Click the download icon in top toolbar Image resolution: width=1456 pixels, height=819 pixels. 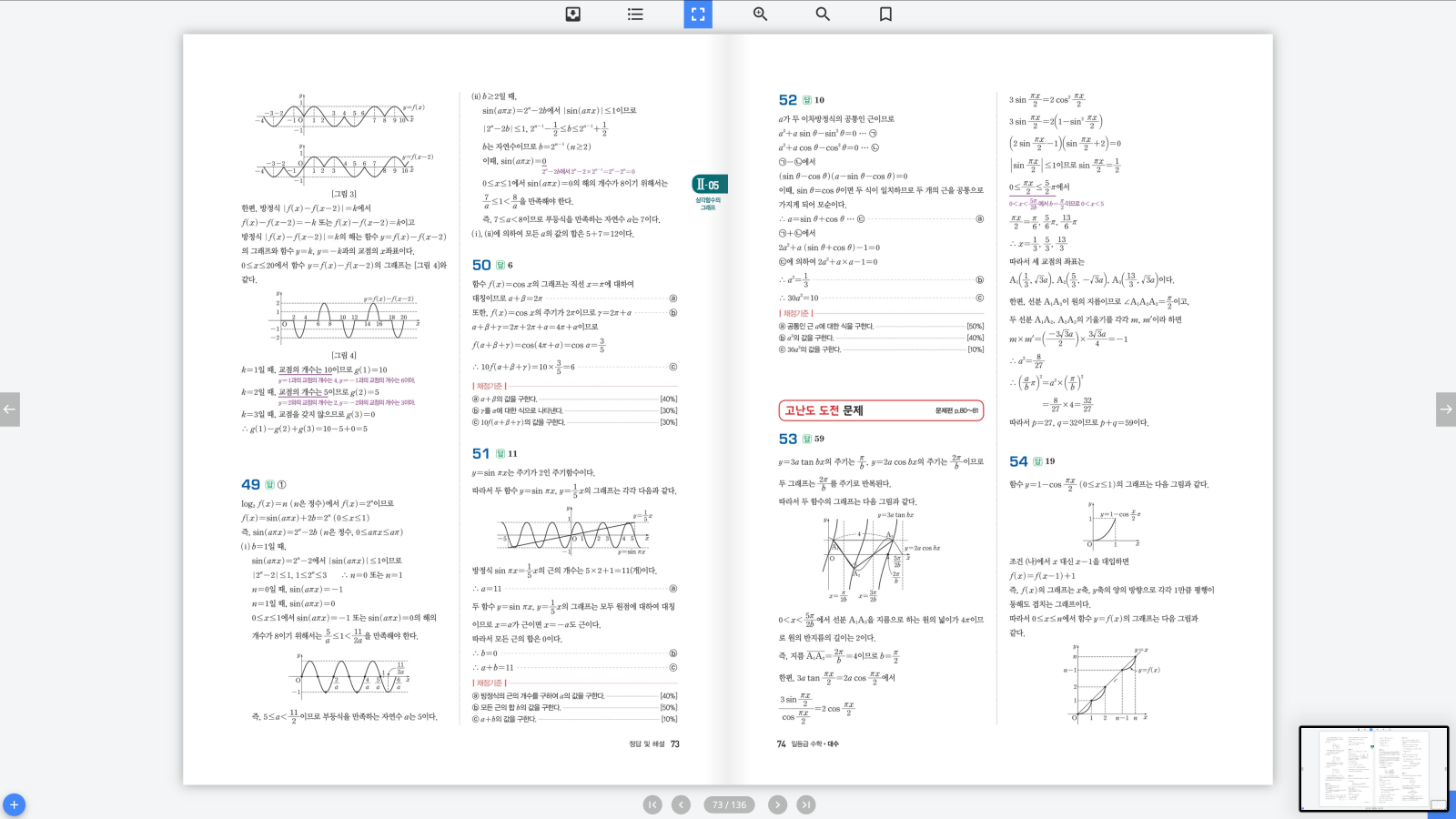click(x=573, y=15)
